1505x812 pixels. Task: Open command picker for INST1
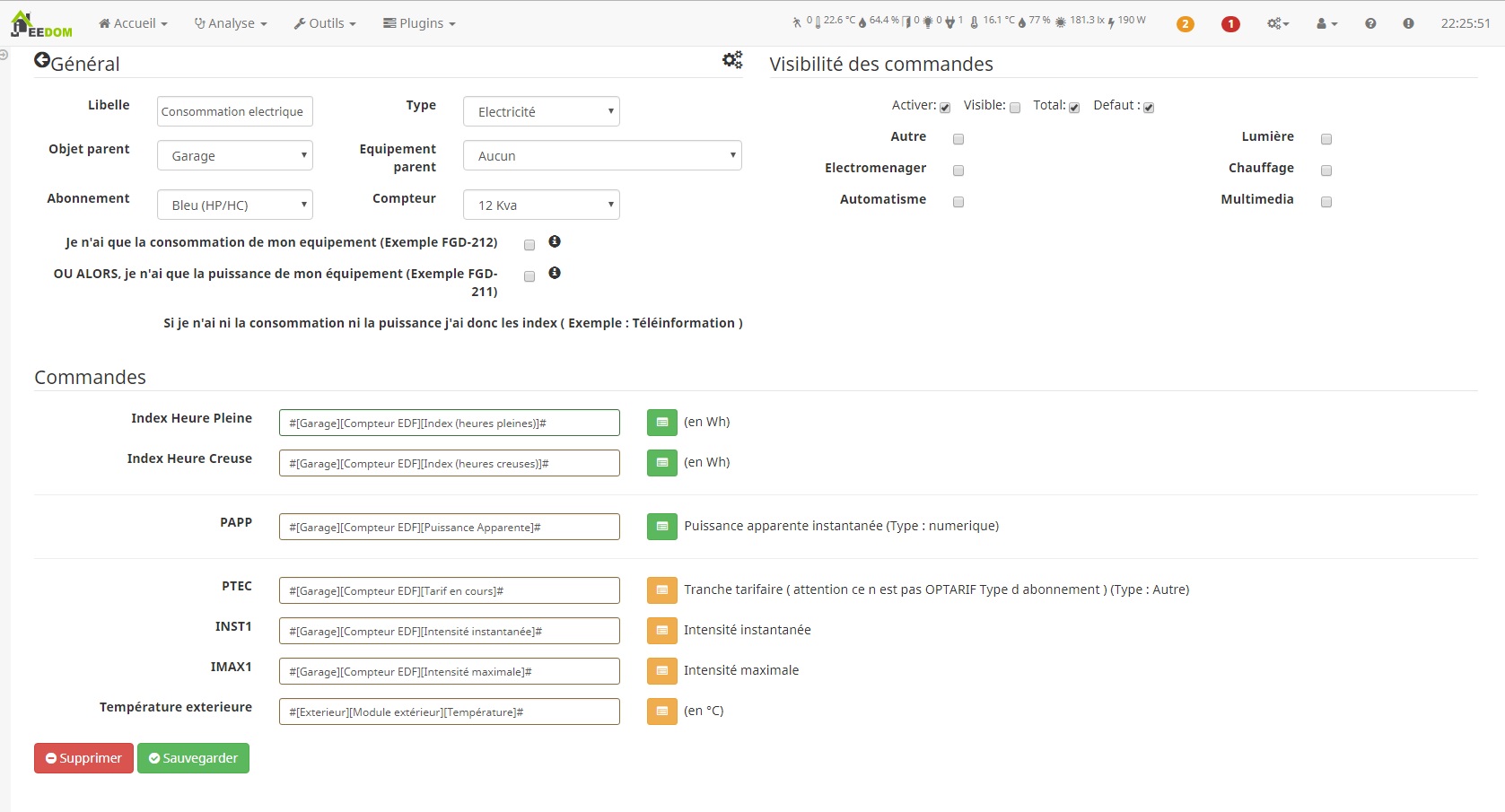pyautogui.click(x=662, y=630)
